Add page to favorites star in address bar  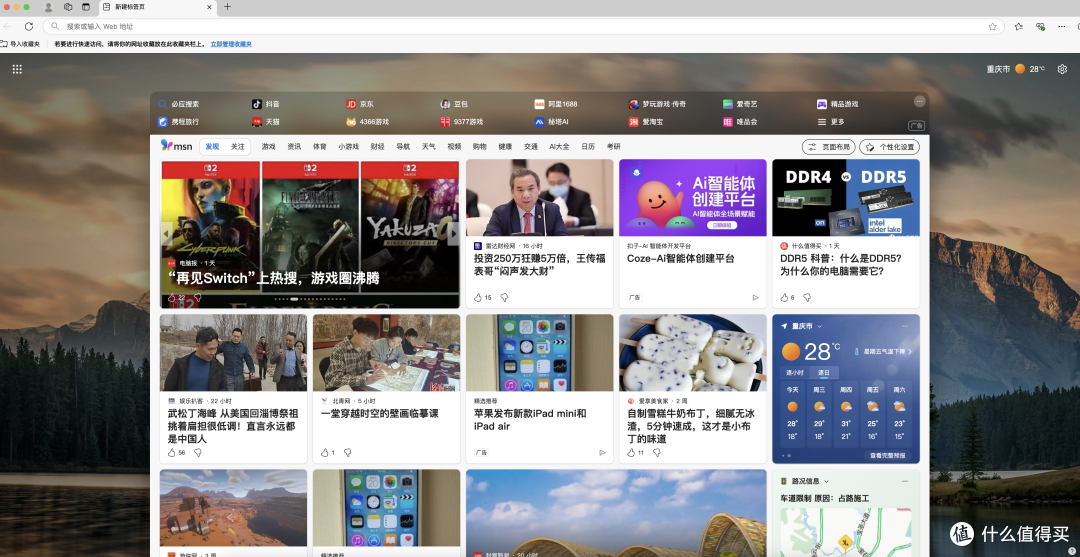tap(993, 26)
